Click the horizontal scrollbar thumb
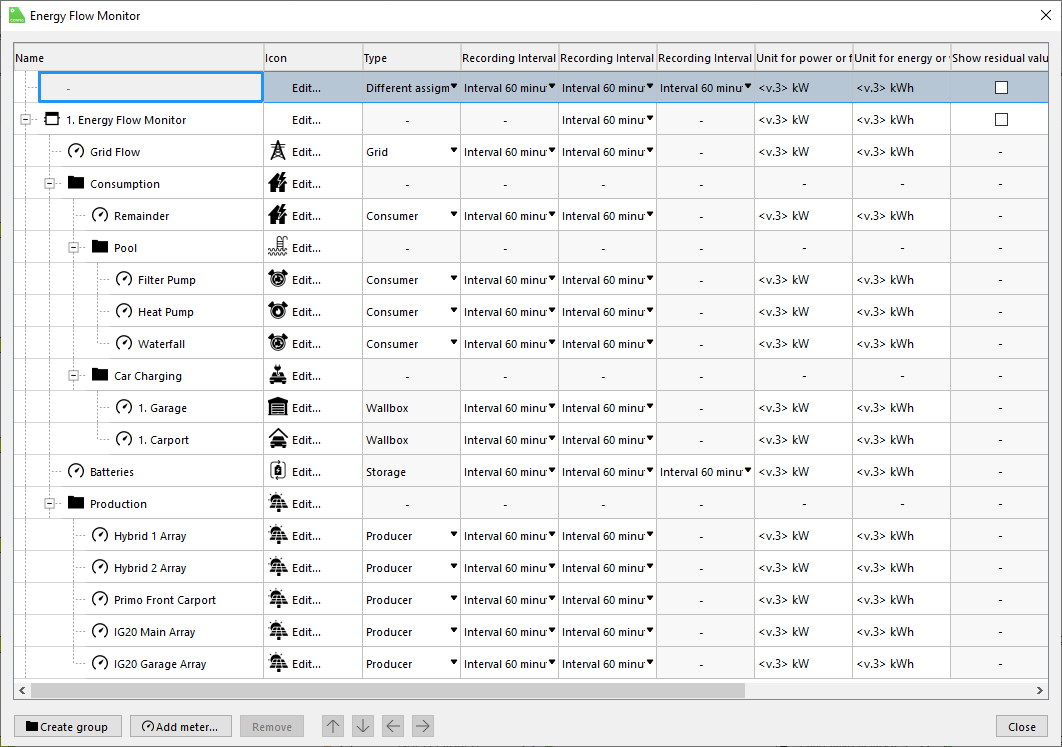1062x747 pixels. [x=388, y=691]
